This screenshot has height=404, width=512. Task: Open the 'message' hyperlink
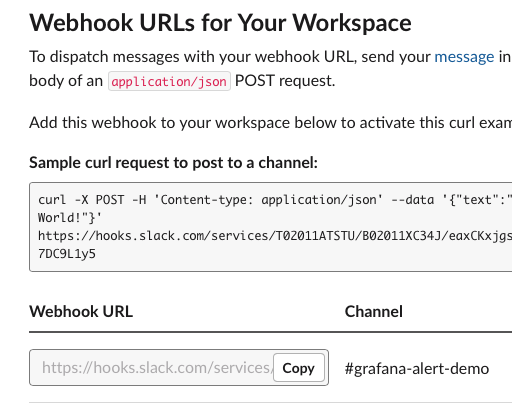(464, 57)
